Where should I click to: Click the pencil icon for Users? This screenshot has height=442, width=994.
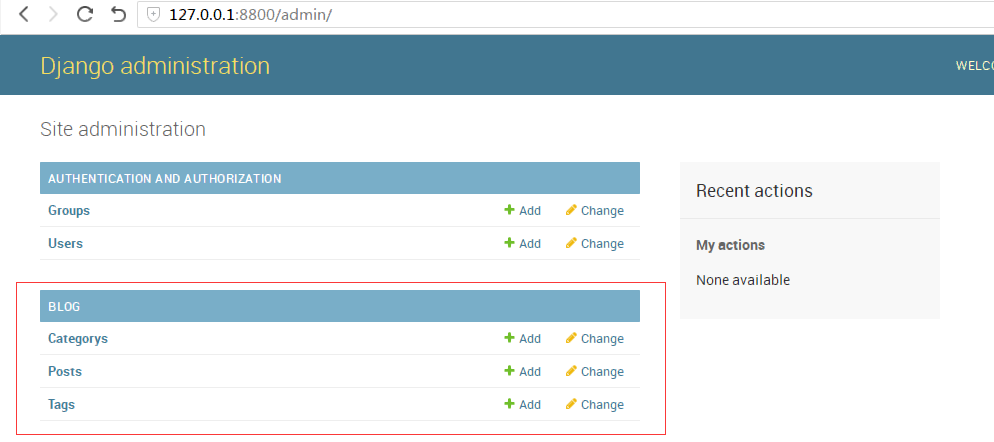pyautogui.click(x=571, y=243)
